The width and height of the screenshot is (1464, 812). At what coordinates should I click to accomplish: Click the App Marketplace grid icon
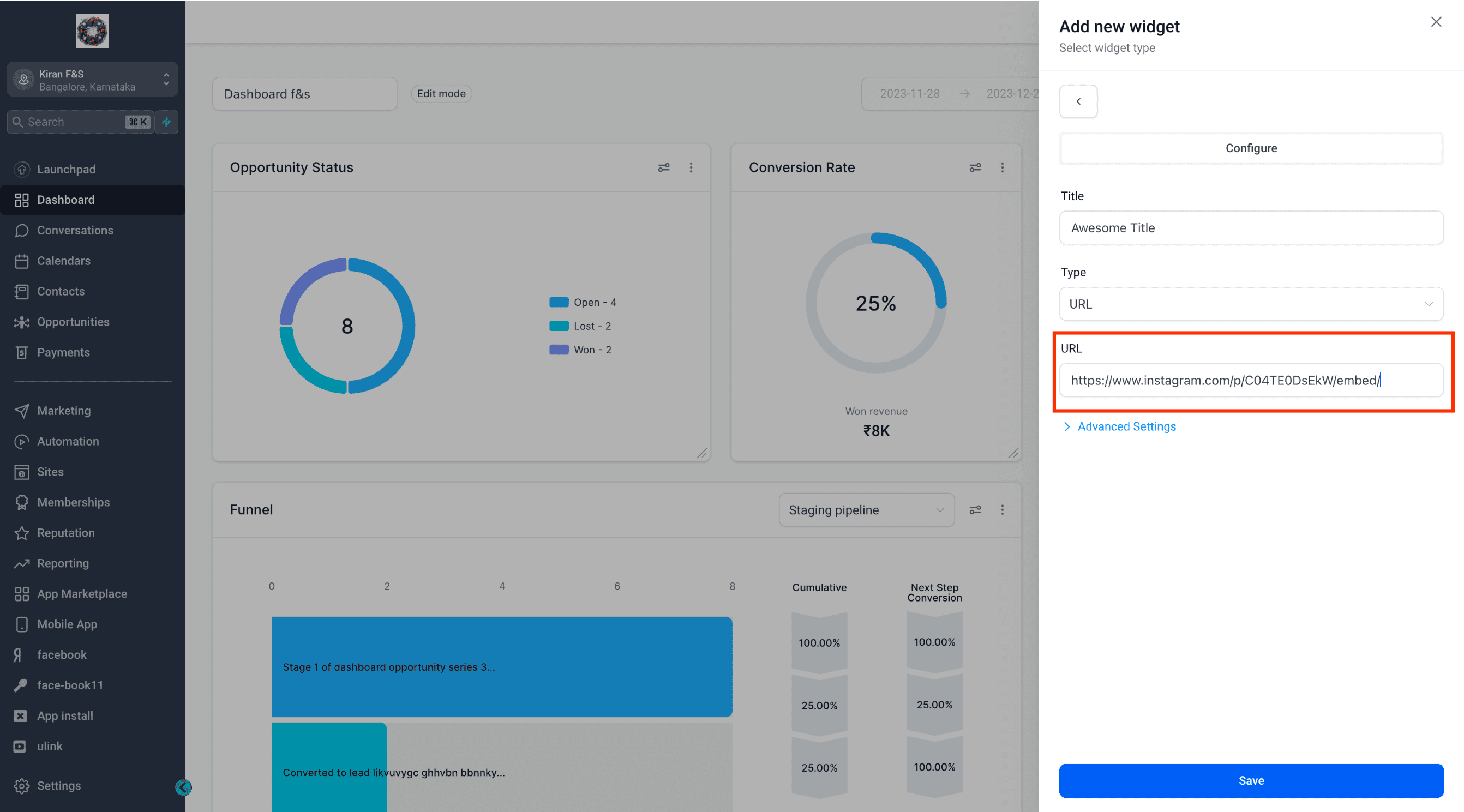(22, 594)
